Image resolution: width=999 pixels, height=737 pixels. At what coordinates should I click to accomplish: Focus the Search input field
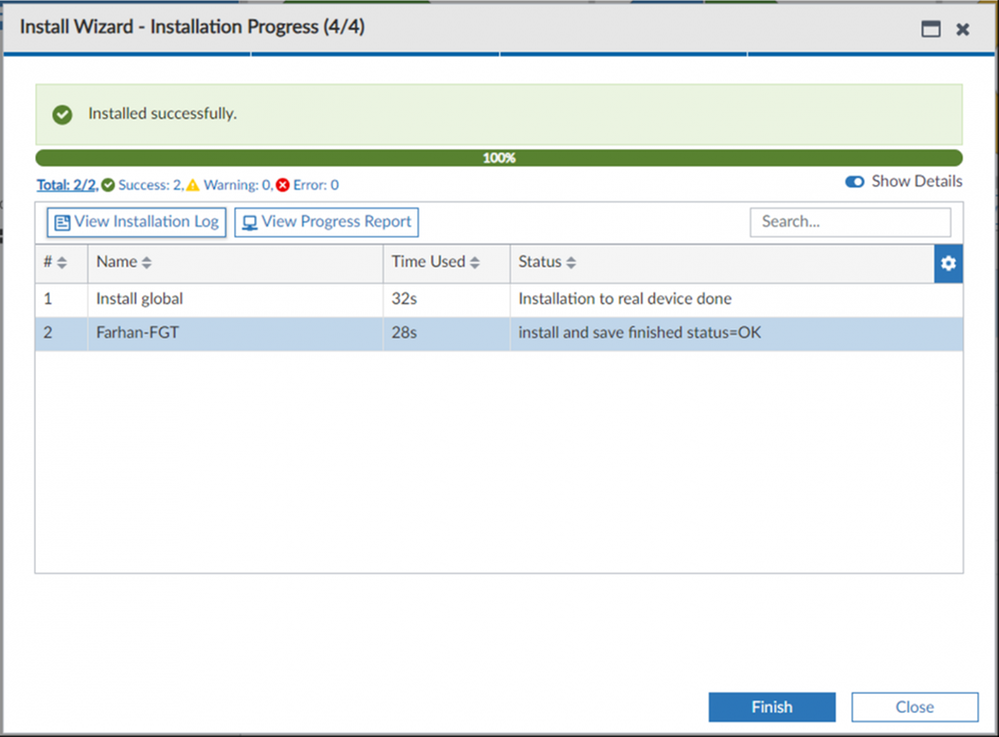coord(850,222)
